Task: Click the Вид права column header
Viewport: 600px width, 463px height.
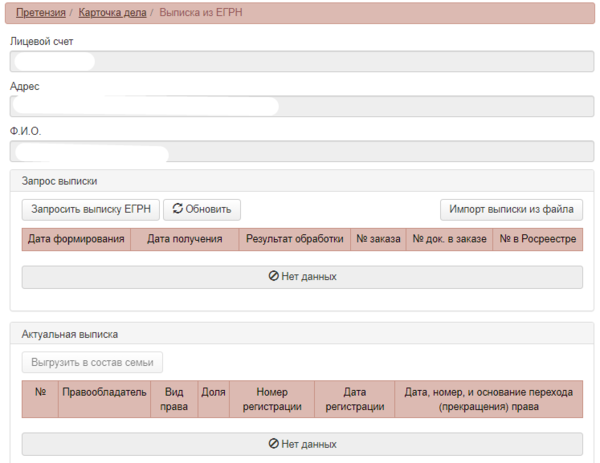Action: coord(174,399)
